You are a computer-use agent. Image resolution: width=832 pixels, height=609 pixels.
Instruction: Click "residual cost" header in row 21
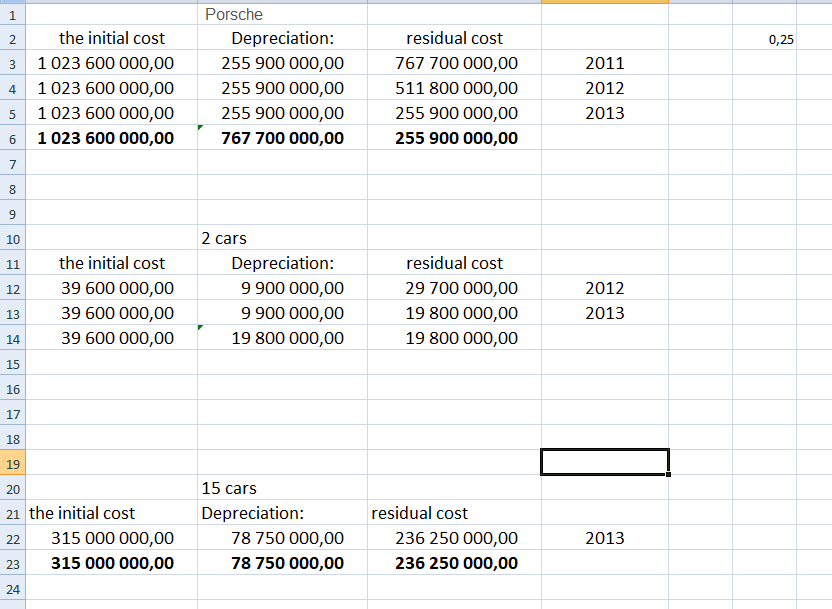pos(419,513)
